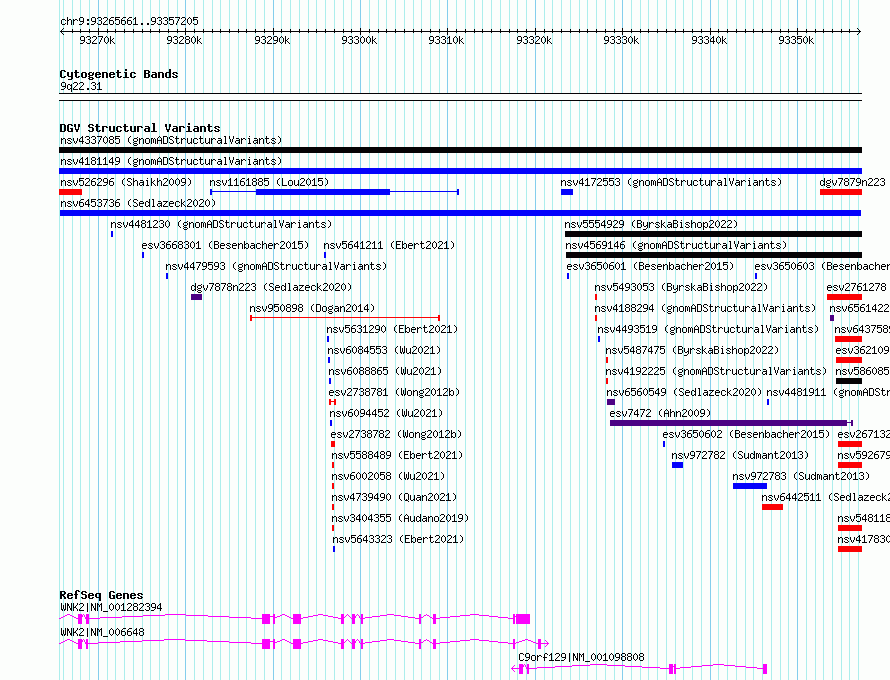Select nsv6088865 (Wu2021) label

tap(385, 371)
